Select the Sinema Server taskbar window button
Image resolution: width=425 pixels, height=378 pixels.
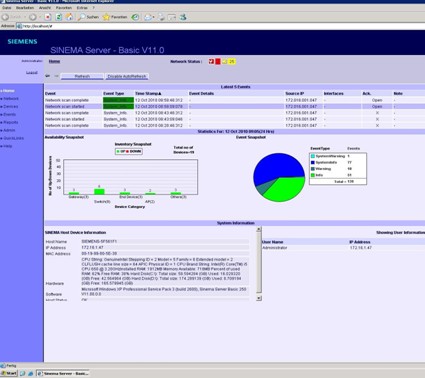coord(63,373)
